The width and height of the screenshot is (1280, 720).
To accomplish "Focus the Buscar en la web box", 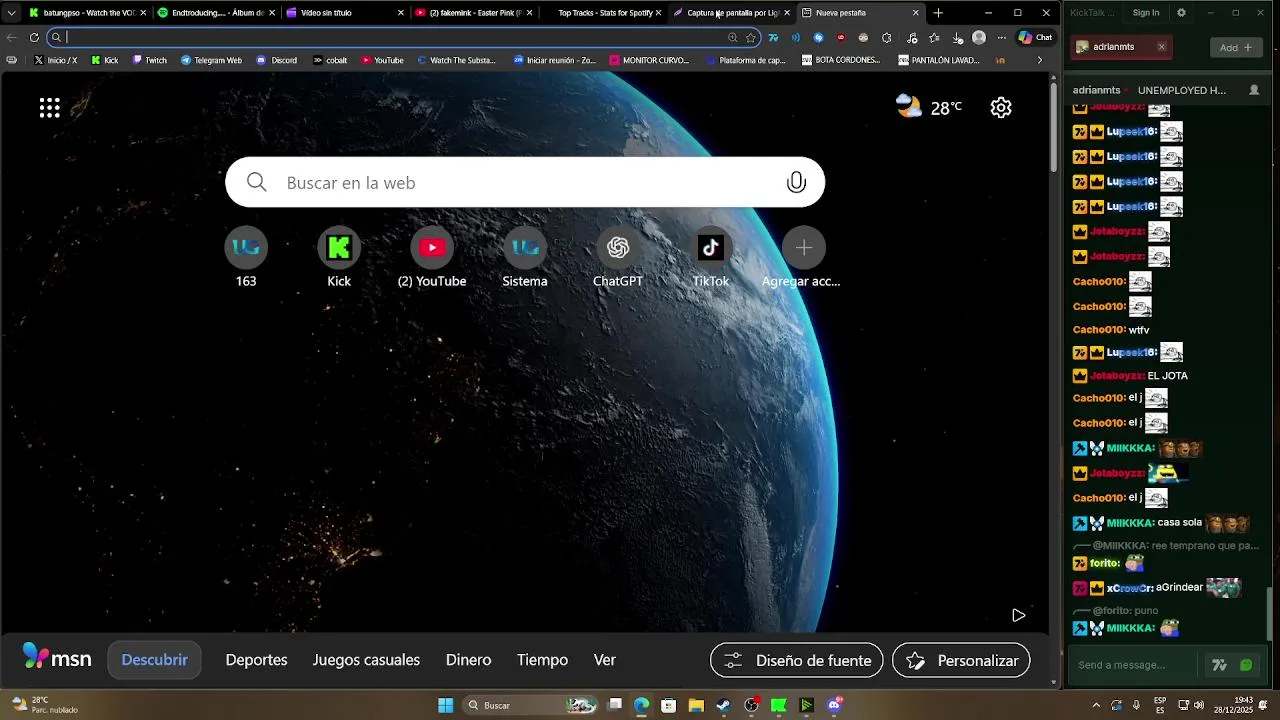I will click(525, 182).
